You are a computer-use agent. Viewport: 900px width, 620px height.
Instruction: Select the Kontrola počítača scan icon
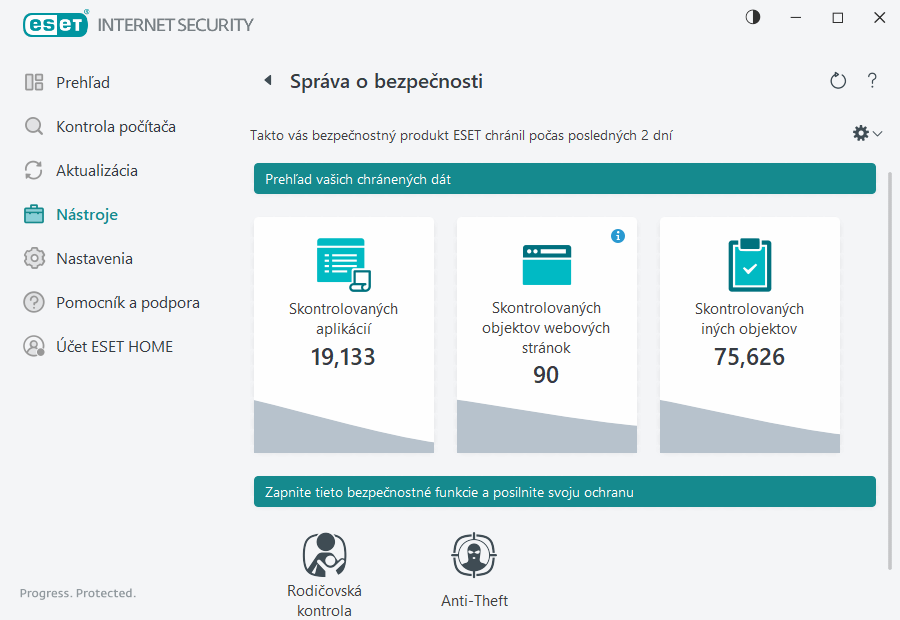tap(32, 126)
